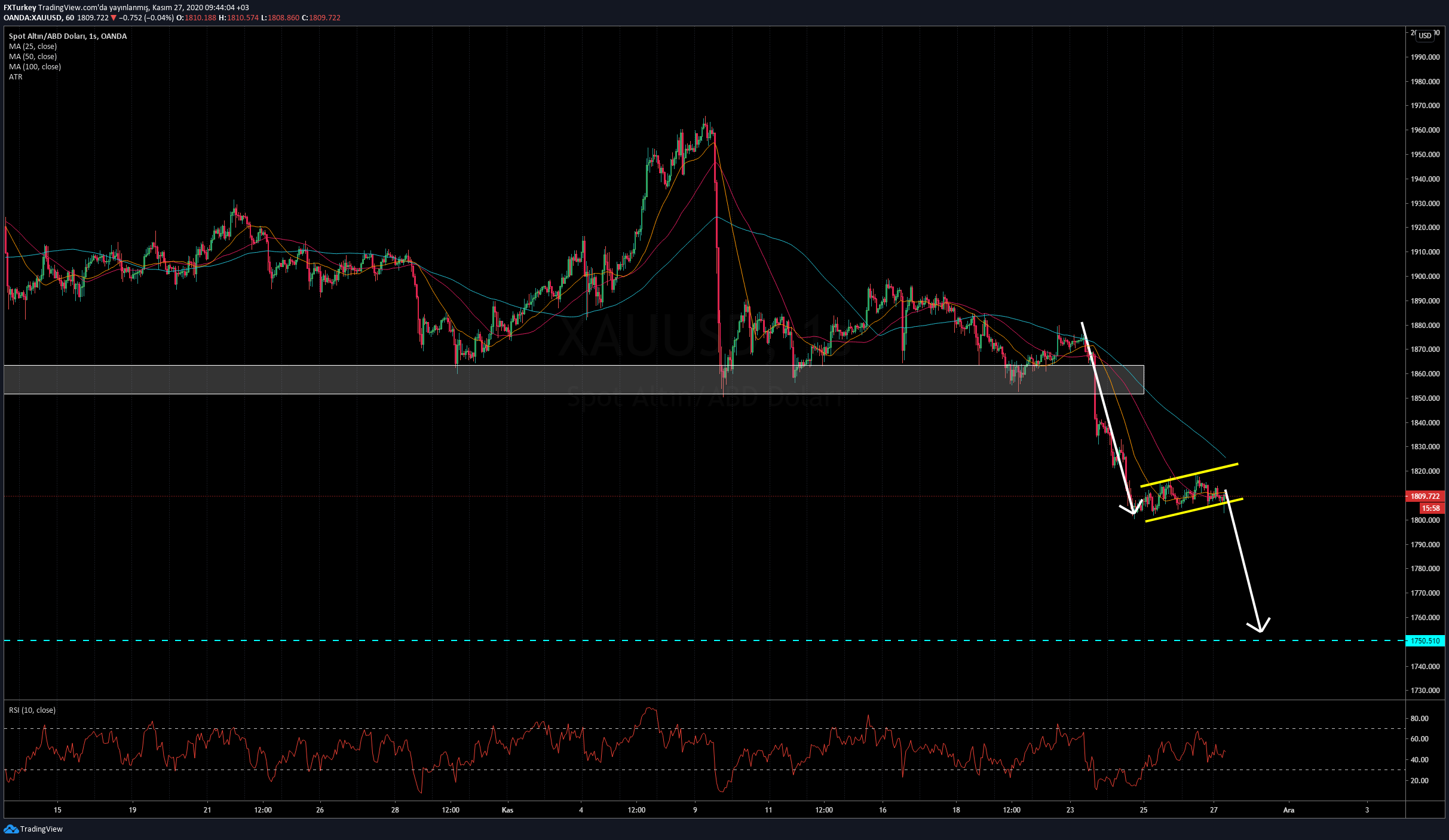Click date 15 on the time axis
The image size is (1449, 840).
pos(57,811)
